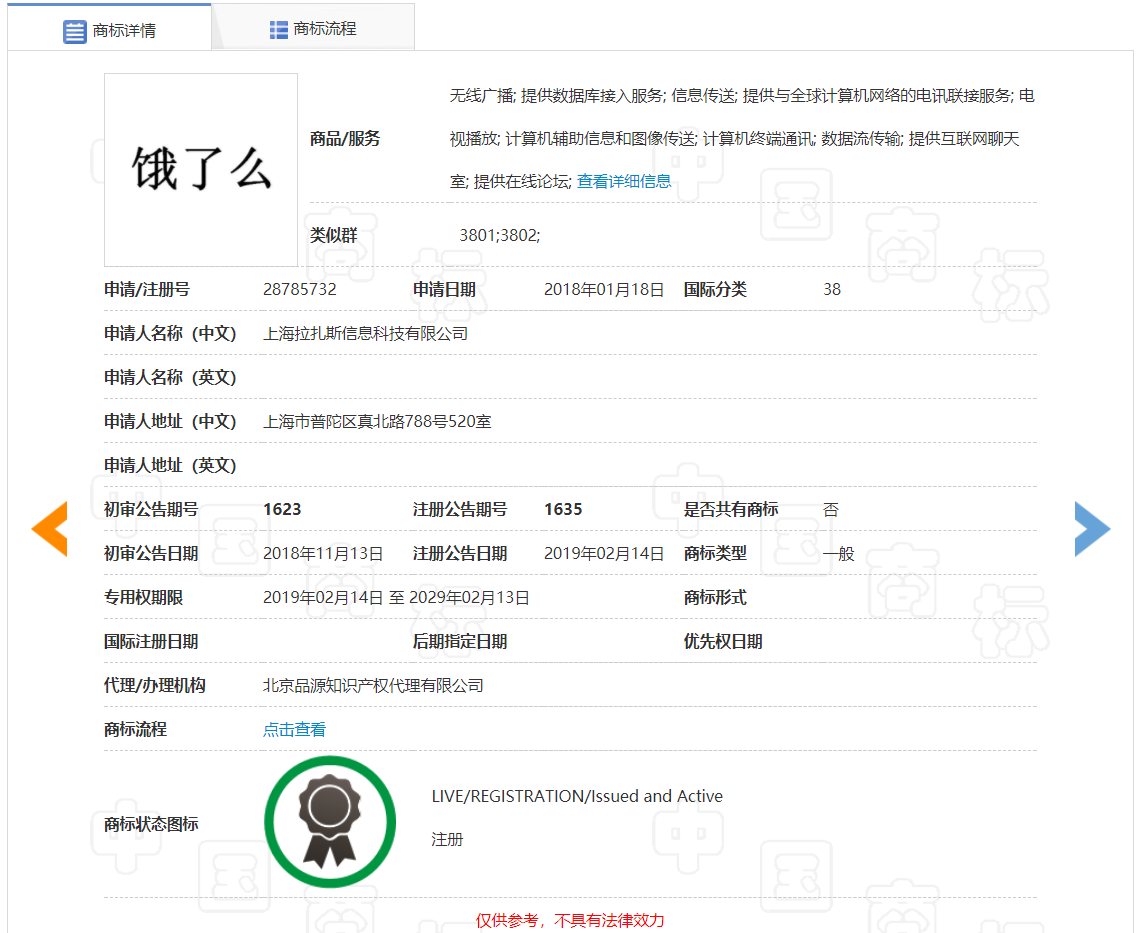Click the 申请人地址（英文） label
The image size is (1143, 933).
pos(170,465)
